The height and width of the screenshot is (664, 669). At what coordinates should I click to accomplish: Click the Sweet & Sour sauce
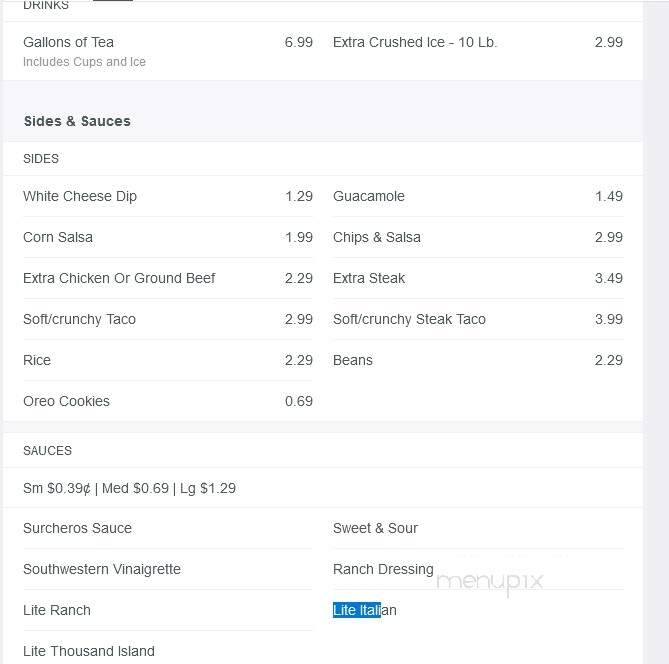point(375,528)
